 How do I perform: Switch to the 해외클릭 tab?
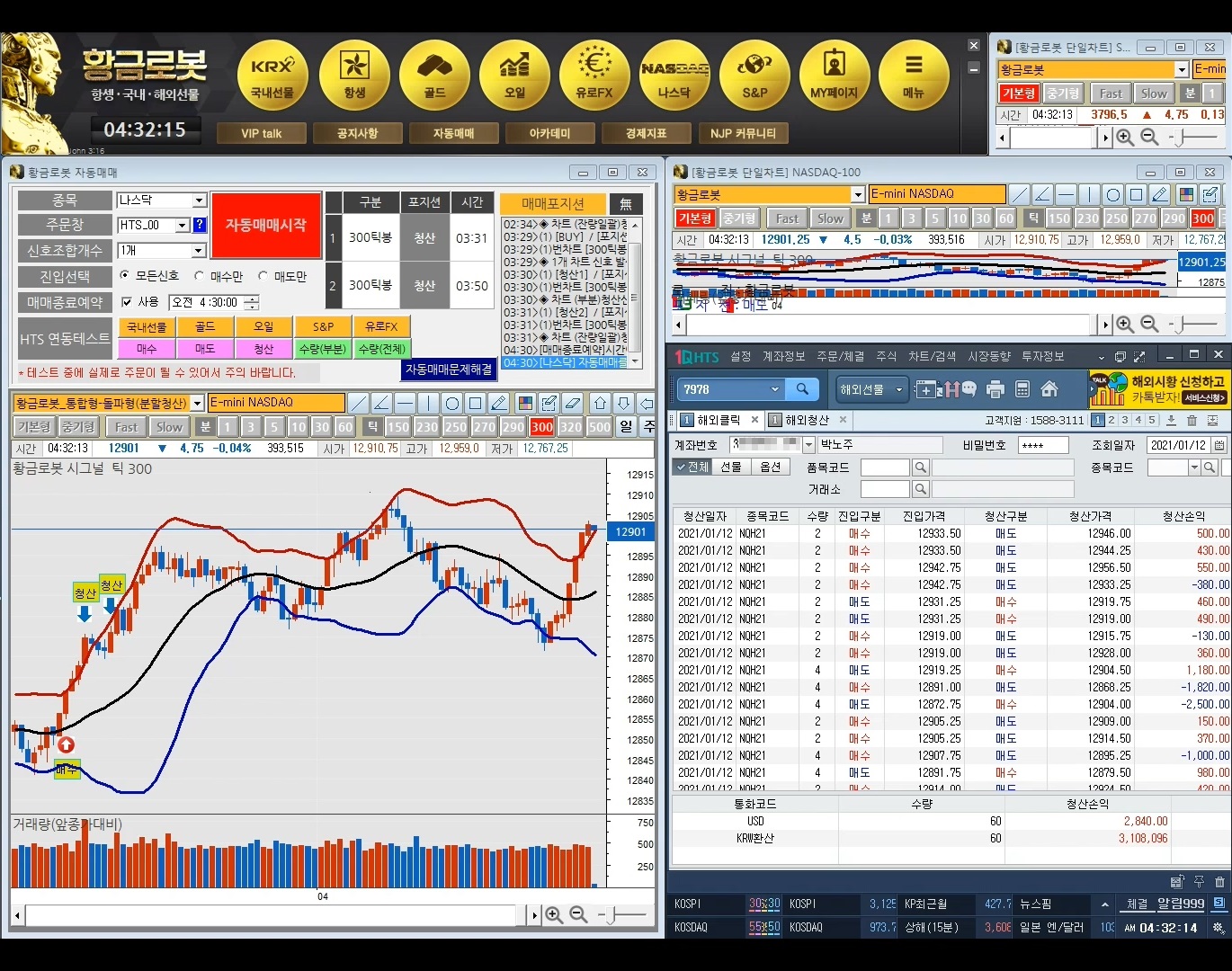[718, 420]
